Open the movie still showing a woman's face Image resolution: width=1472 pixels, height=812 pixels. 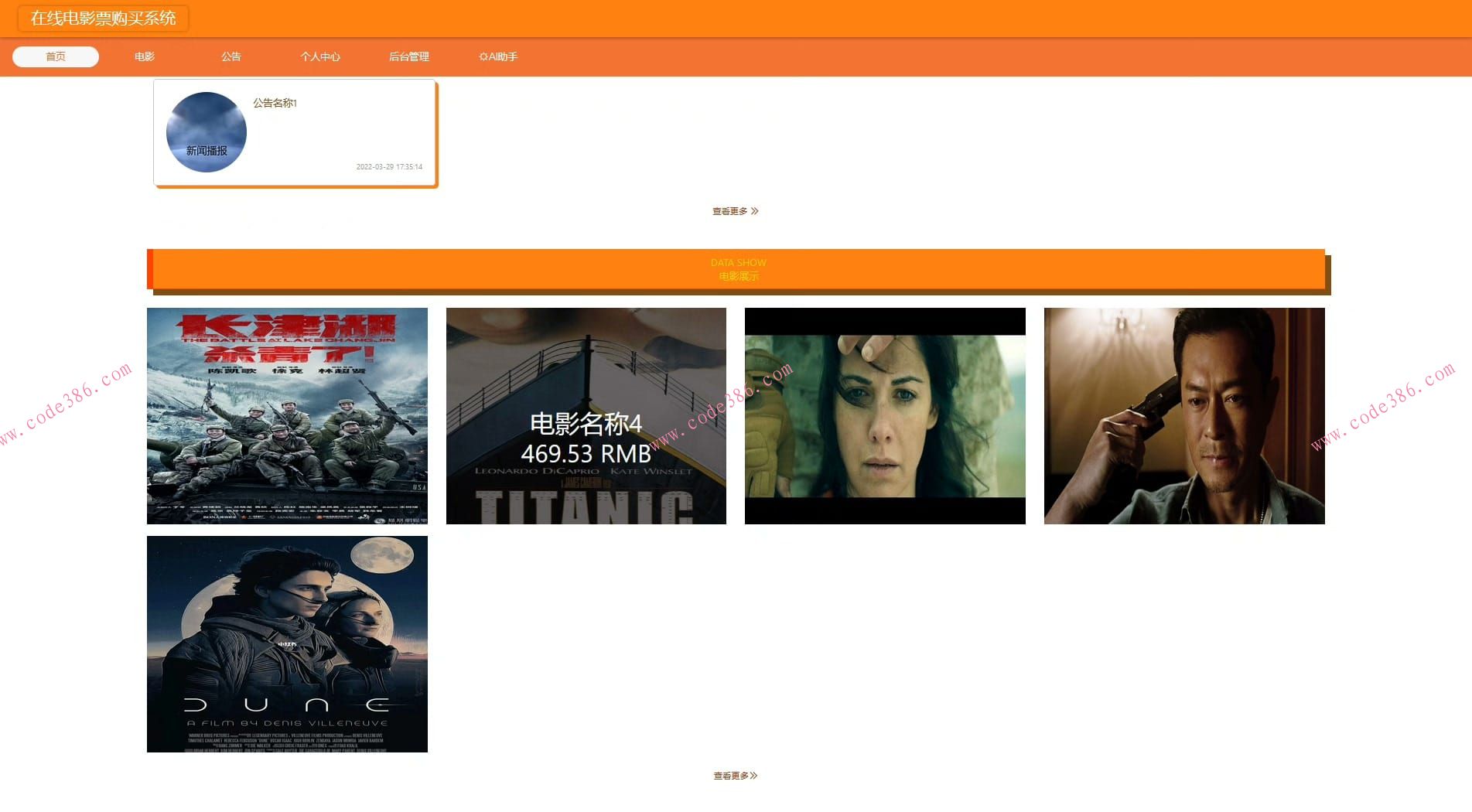885,416
